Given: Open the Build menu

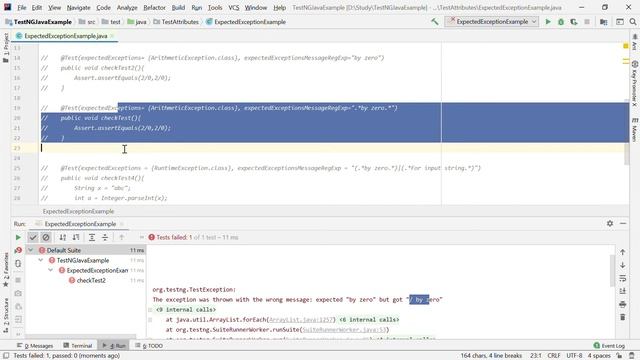Looking at the screenshot, I should (178, 7).
